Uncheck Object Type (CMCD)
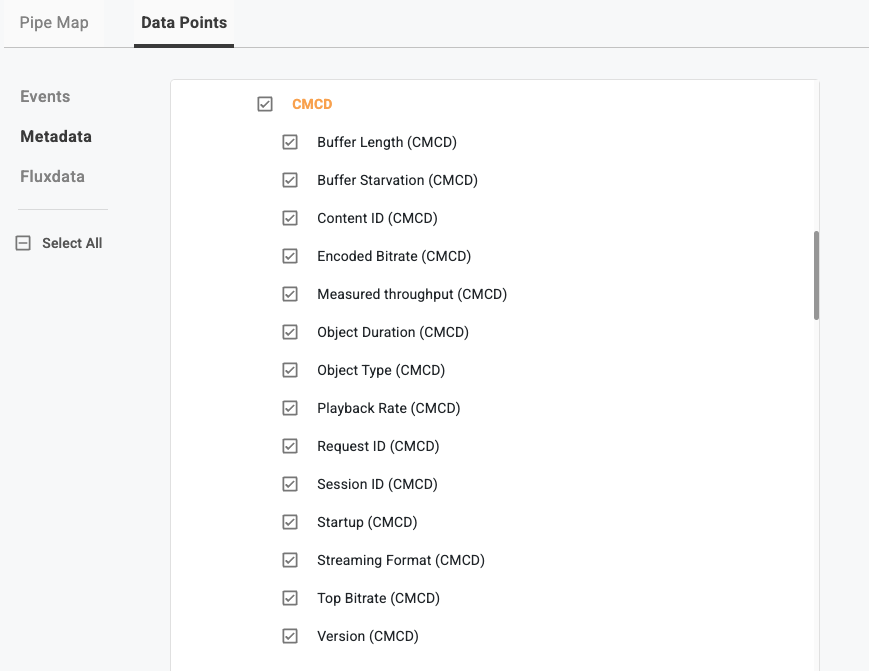 click(x=290, y=370)
